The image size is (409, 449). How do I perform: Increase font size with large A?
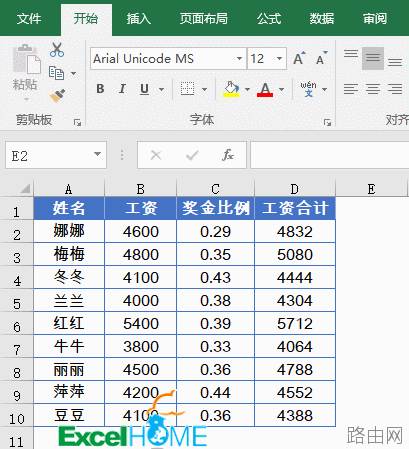299,59
